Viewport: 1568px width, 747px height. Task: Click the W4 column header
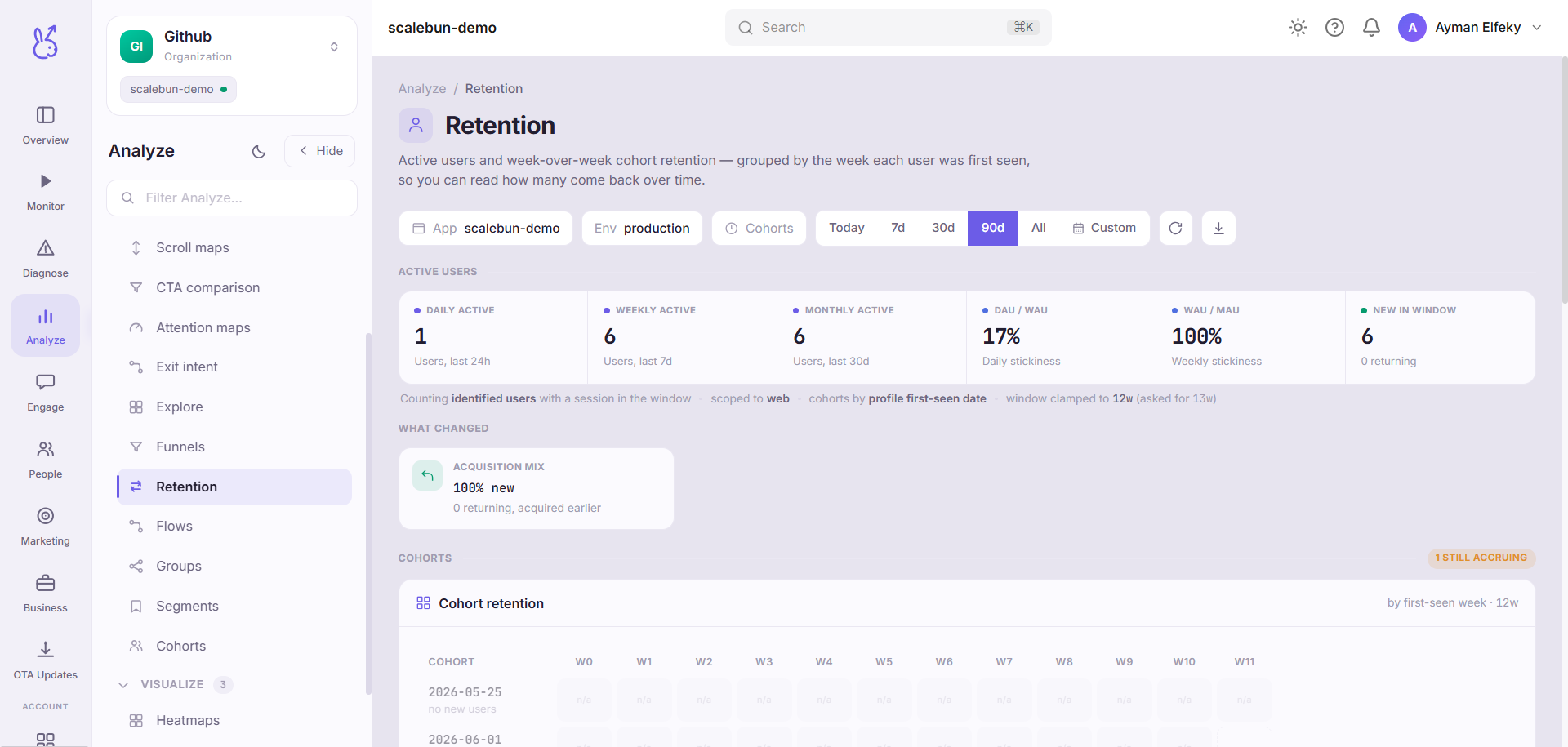(824, 662)
